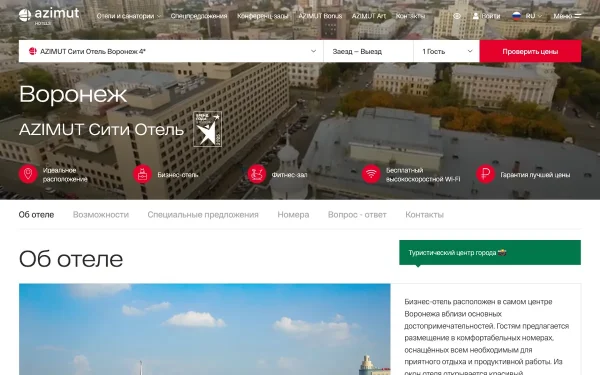Open Конференц-залы in top menu

(x=262, y=16)
